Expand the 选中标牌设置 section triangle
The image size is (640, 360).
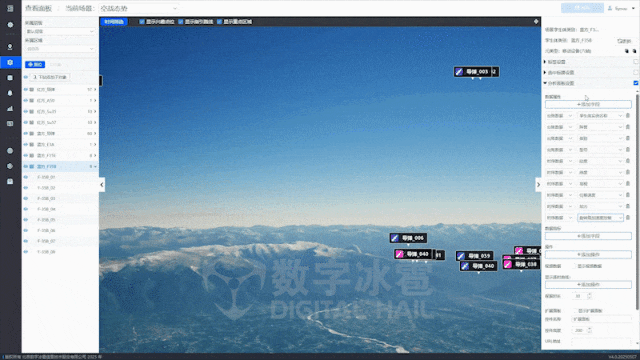545,72
